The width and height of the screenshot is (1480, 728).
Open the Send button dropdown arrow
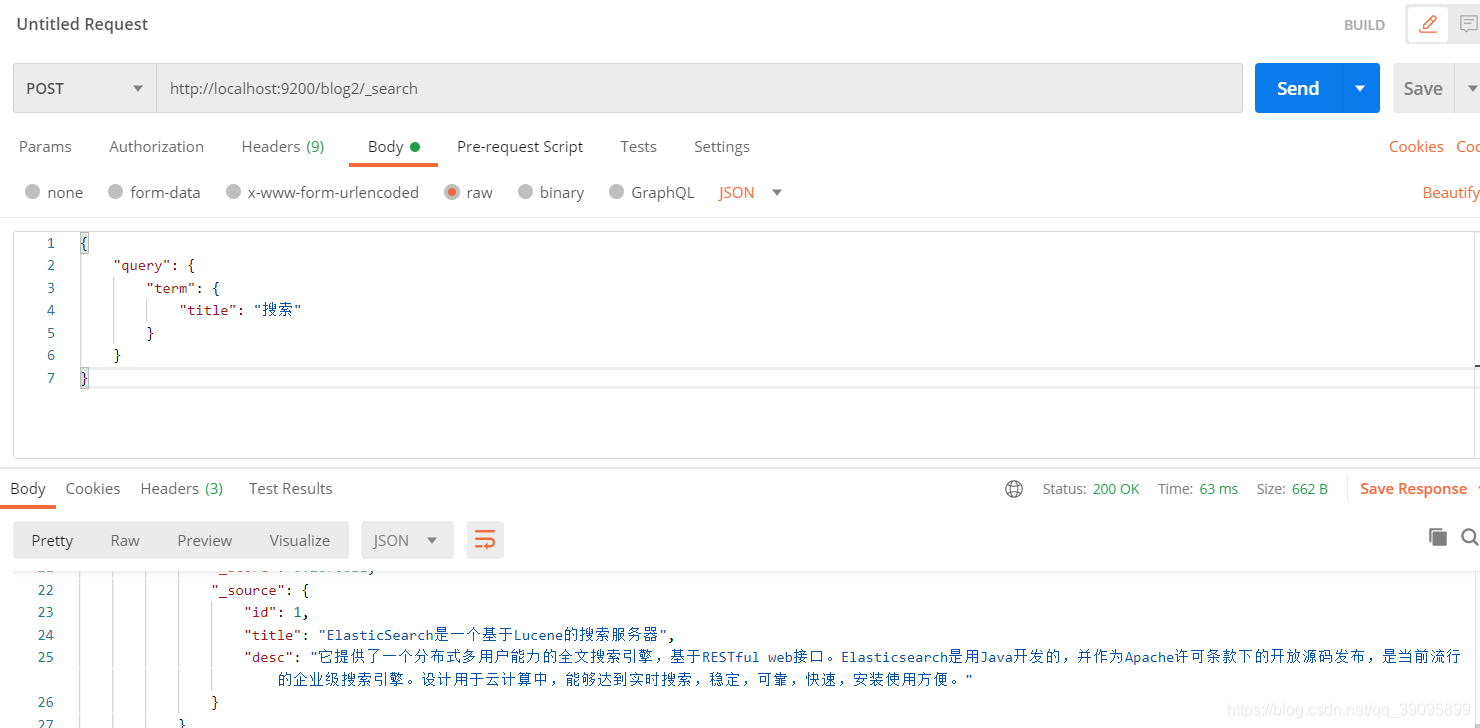1360,88
